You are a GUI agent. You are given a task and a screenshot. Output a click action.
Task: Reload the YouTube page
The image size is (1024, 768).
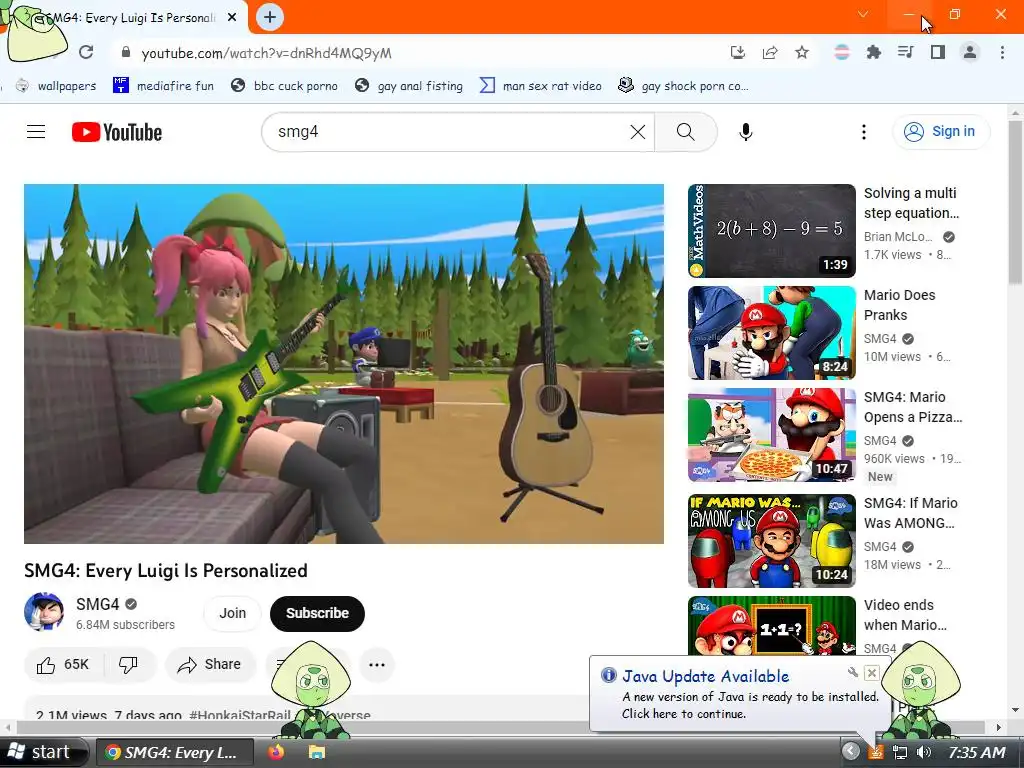pyautogui.click(x=86, y=52)
